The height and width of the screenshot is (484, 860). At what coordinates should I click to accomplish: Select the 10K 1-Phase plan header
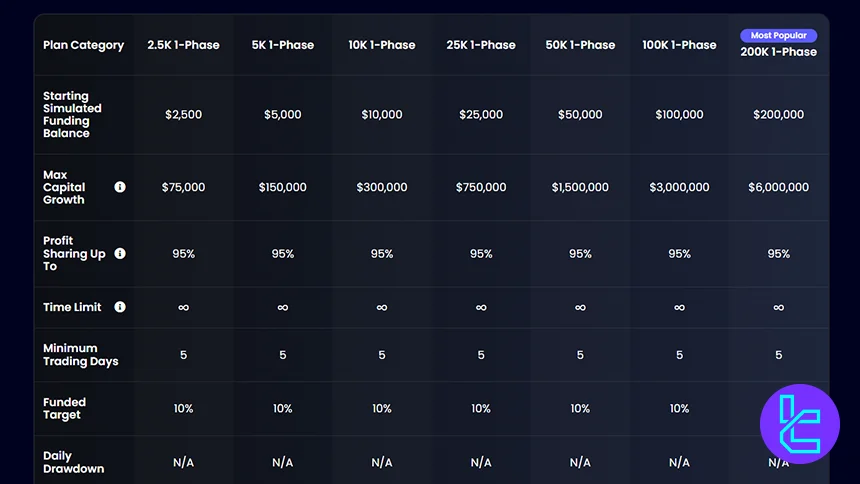tap(381, 45)
